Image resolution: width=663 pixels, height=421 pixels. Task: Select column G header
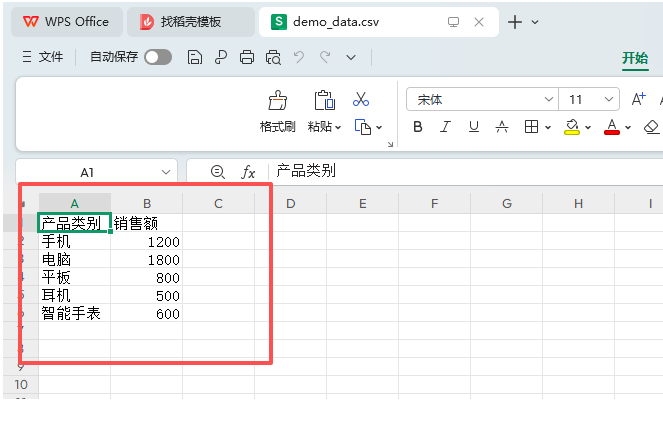pyautogui.click(x=507, y=204)
